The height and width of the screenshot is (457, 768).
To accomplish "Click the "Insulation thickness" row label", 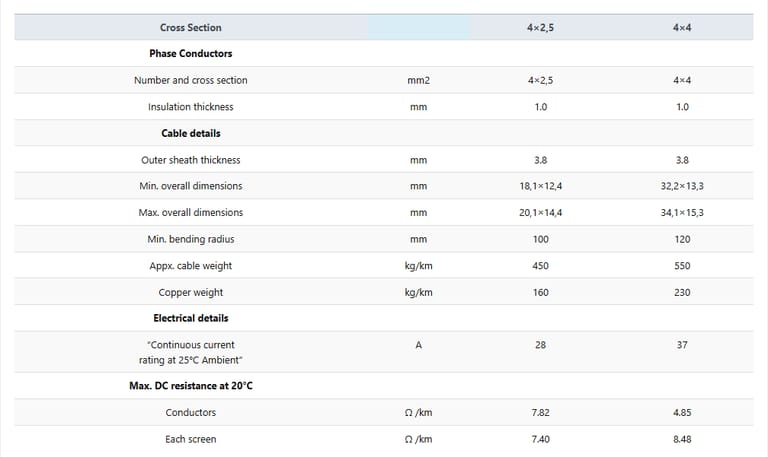I will point(190,107).
